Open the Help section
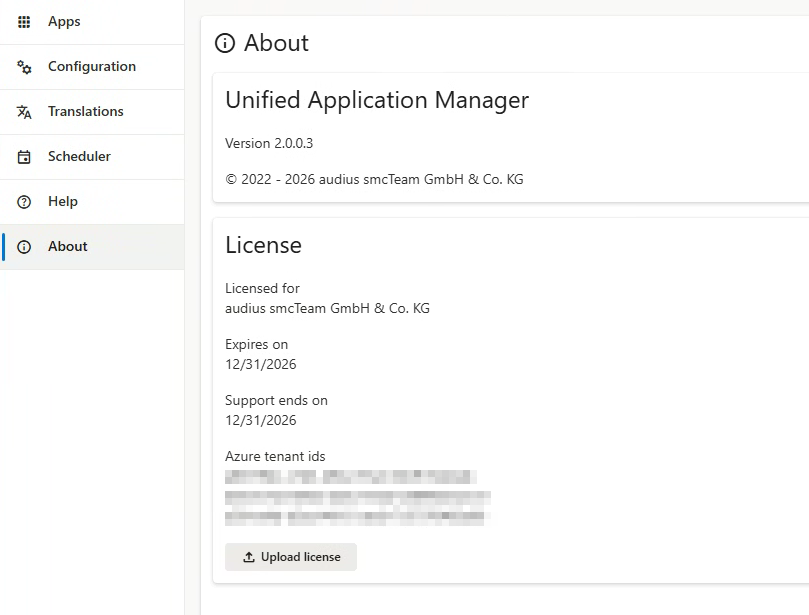This screenshot has width=809, height=615. coord(92,202)
